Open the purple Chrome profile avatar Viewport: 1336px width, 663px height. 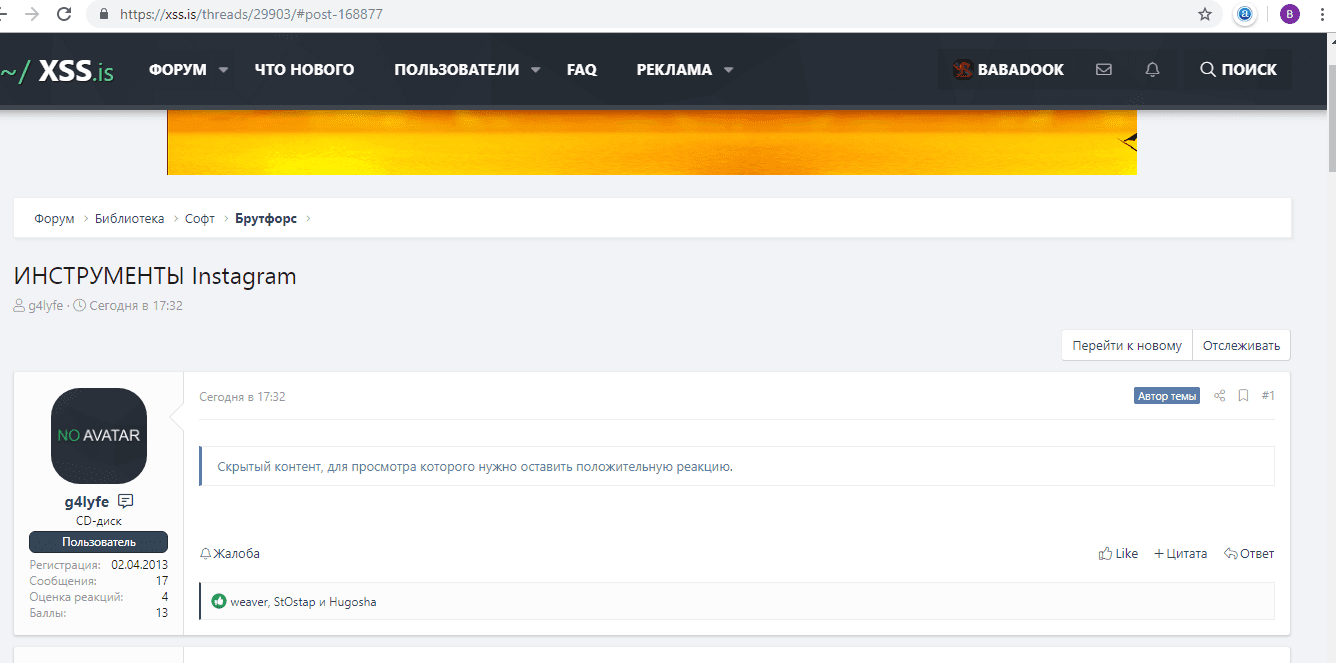point(1290,15)
